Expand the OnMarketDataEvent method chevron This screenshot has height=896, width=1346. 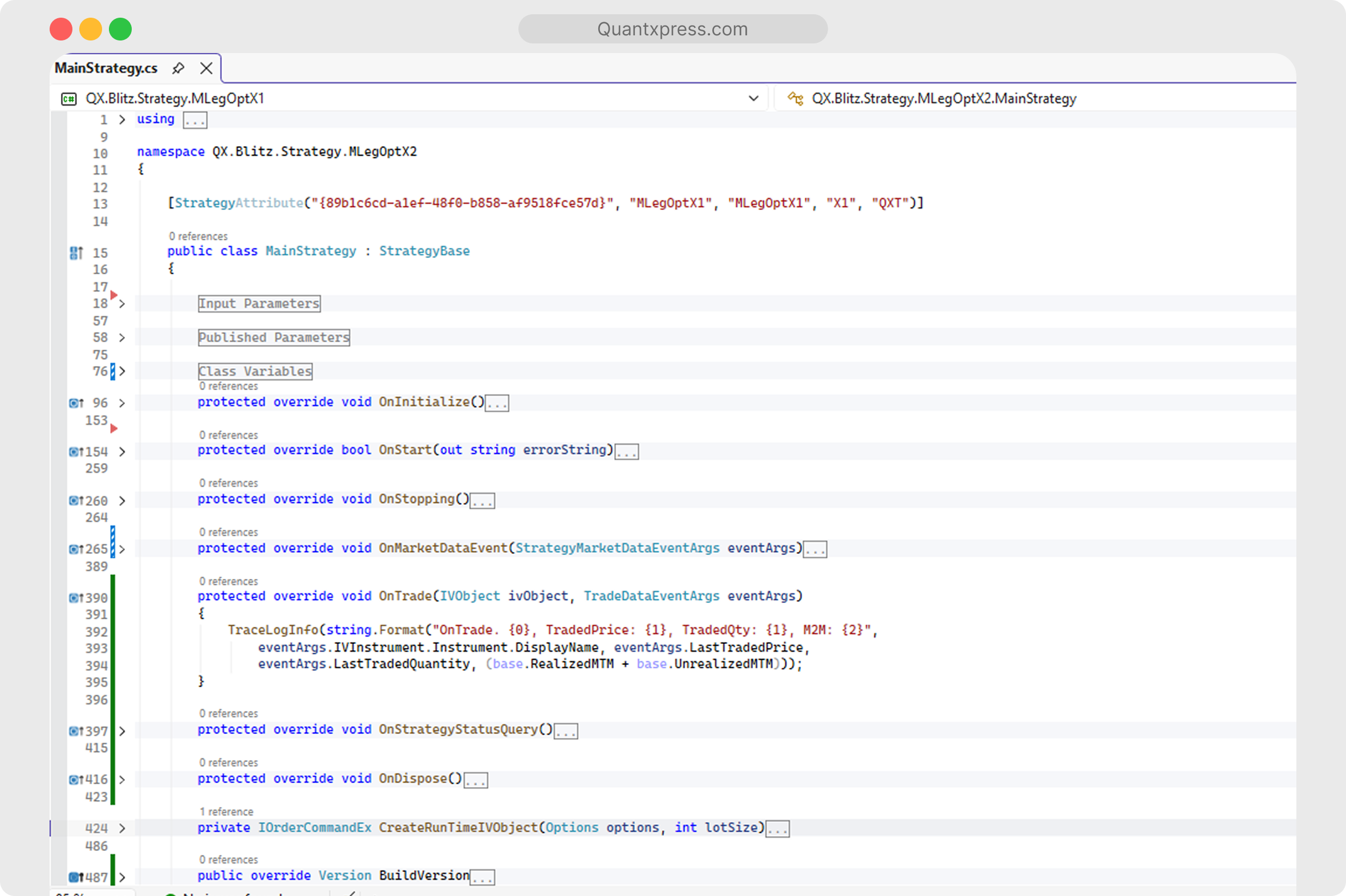click(x=121, y=549)
